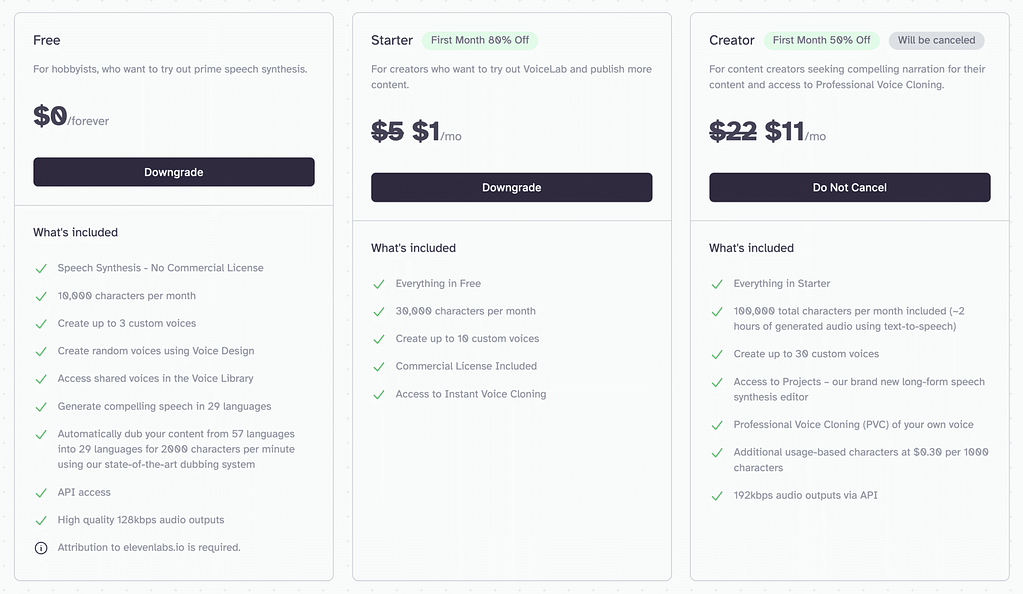
Task: Click the Starter First Month 80% Off badge
Action: click(480, 41)
